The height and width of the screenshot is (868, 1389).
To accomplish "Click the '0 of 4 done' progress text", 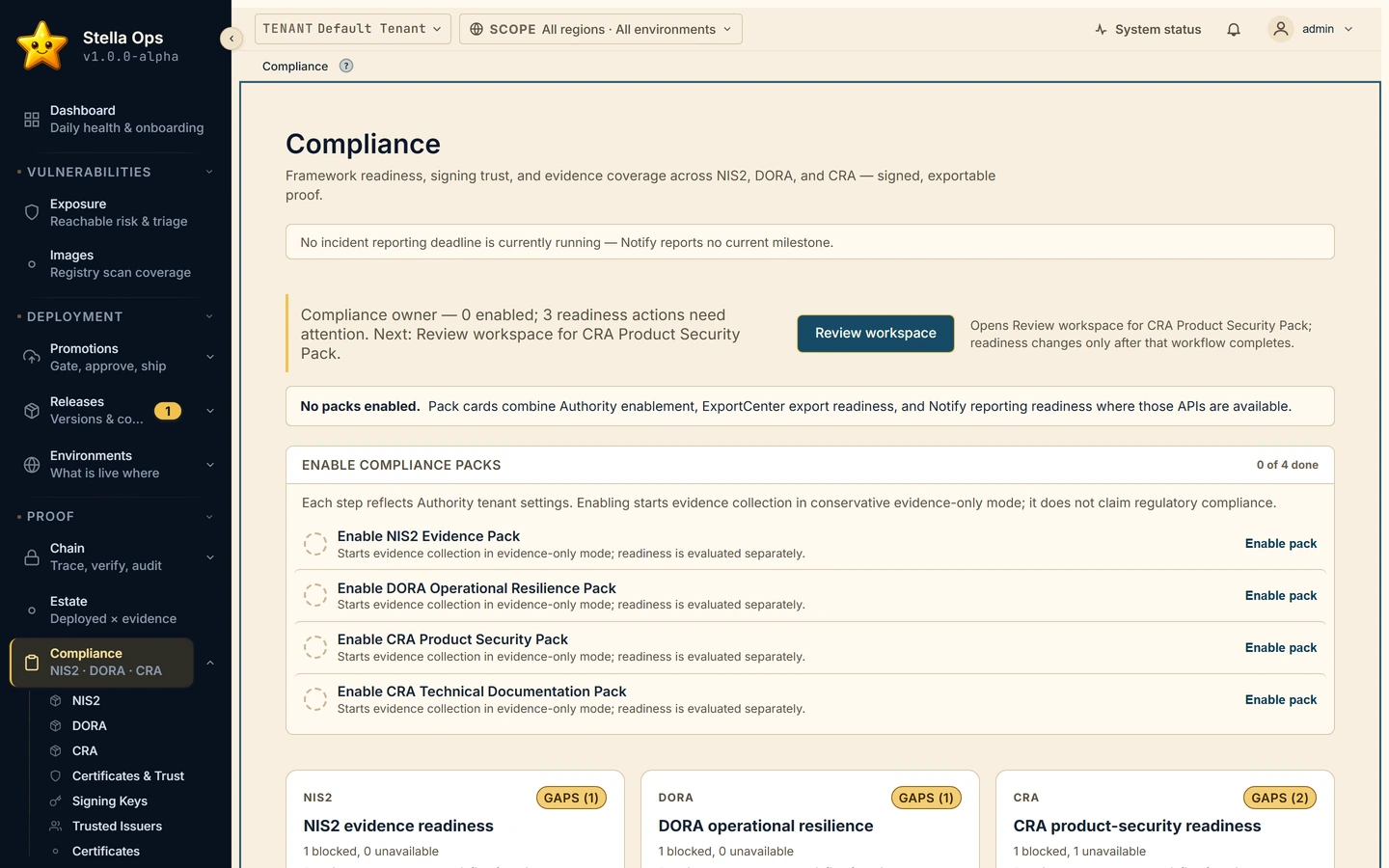I will [x=1287, y=465].
